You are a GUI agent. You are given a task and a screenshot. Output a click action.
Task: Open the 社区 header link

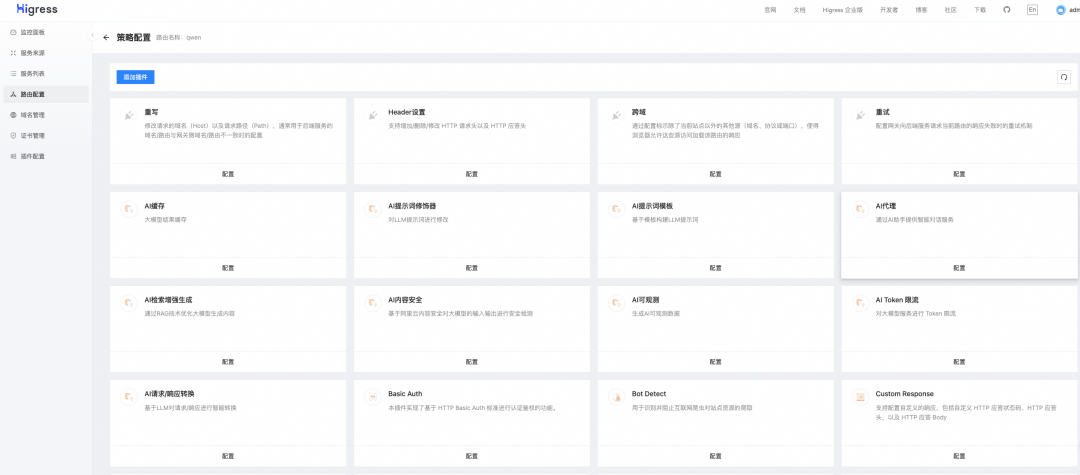pyautogui.click(x=951, y=10)
